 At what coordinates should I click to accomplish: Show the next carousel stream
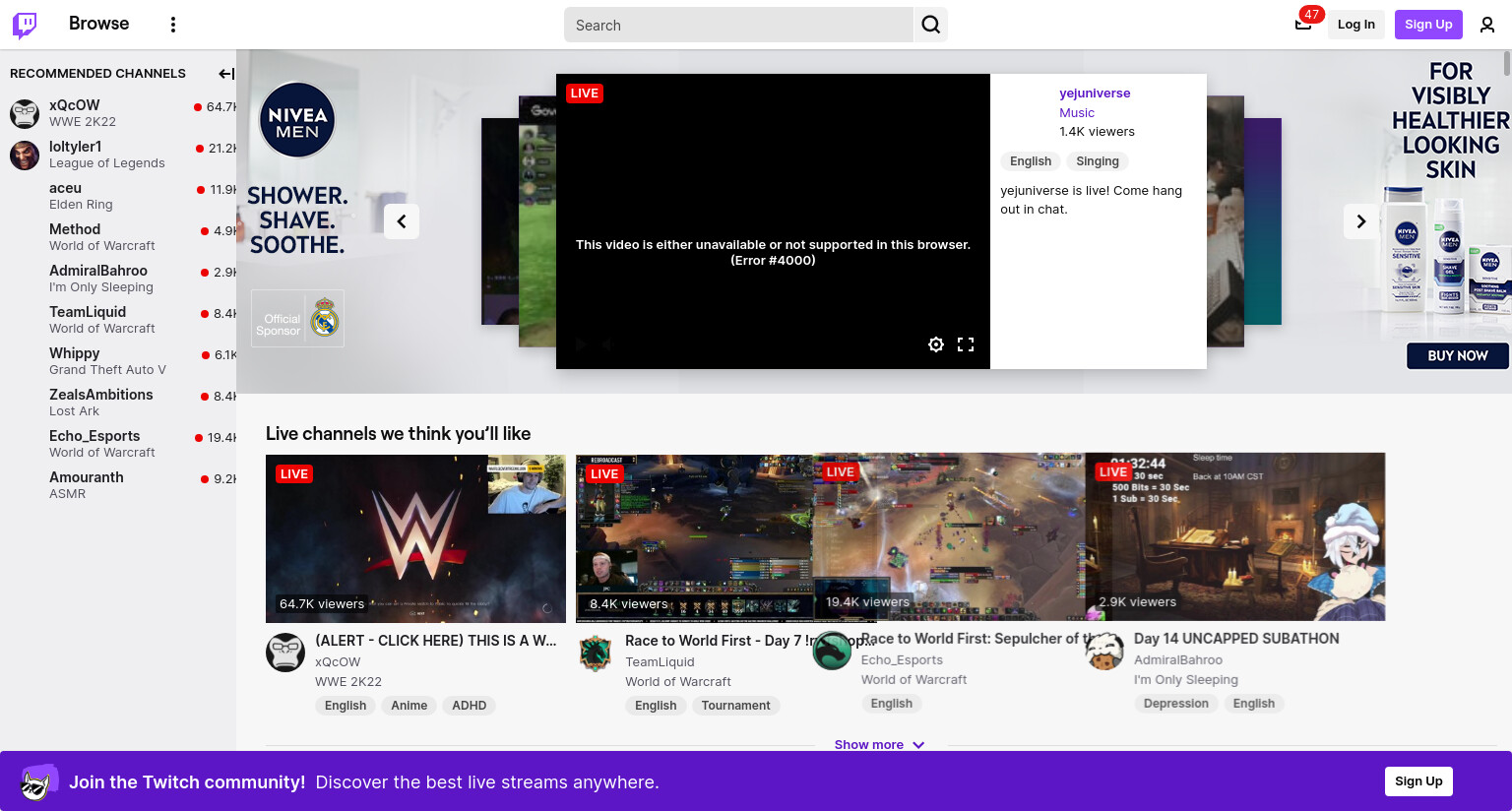point(1361,221)
